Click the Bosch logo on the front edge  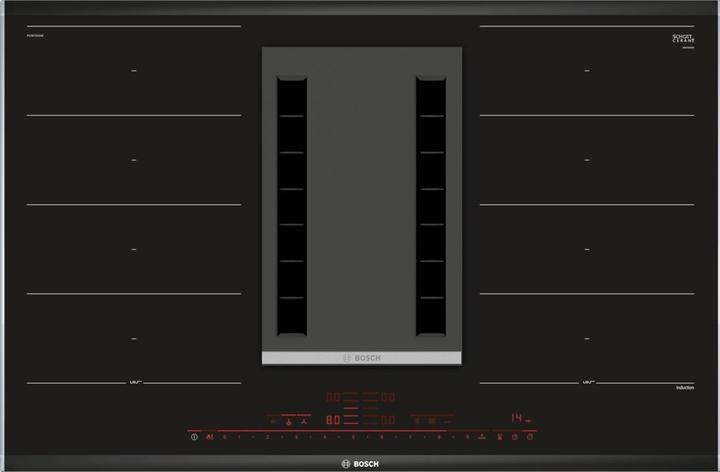360,464
